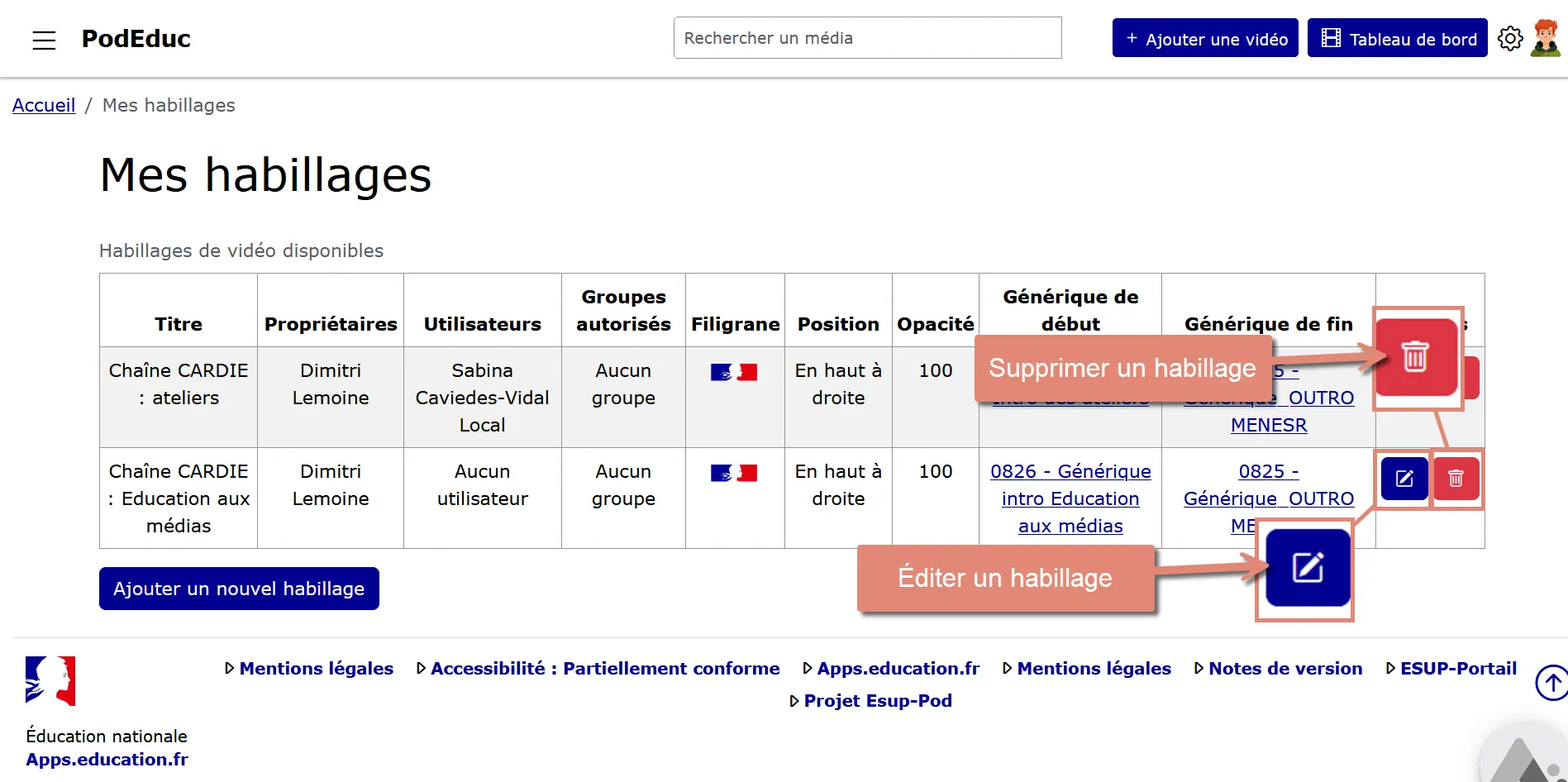Screen dimensions: 1568x782
Task: Click the filigrane flag of Education aux médias row
Action: coord(734,474)
